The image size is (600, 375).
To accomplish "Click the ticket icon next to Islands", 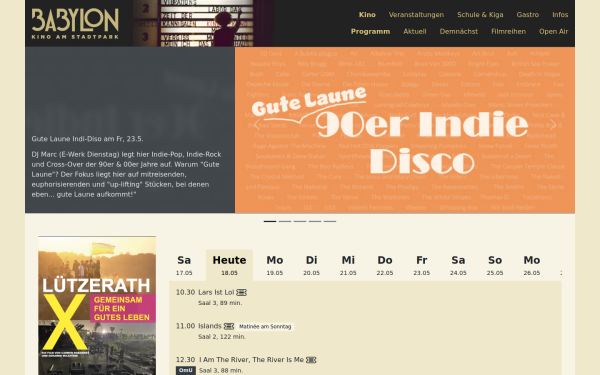I will pyautogui.click(x=229, y=326).
